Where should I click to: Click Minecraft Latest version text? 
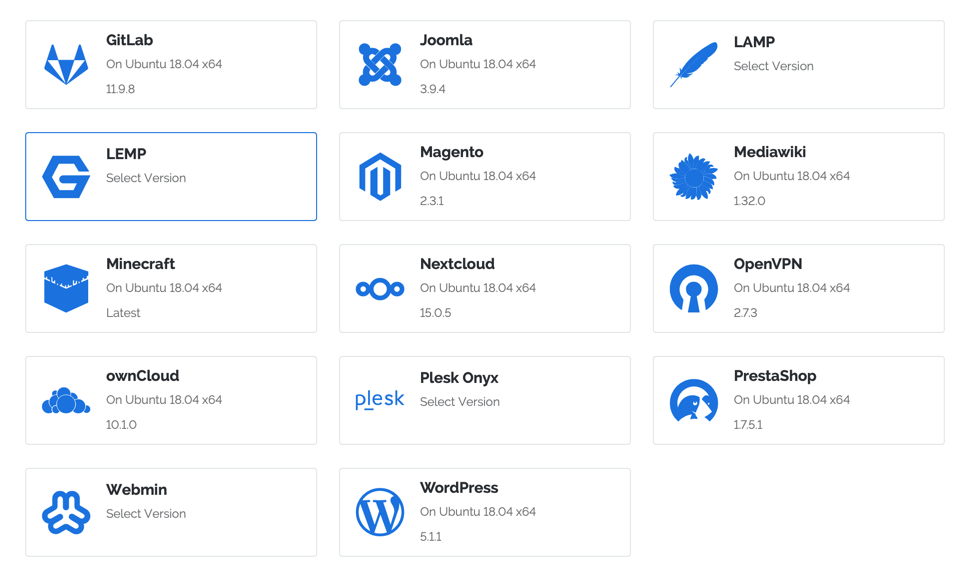click(x=123, y=313)
